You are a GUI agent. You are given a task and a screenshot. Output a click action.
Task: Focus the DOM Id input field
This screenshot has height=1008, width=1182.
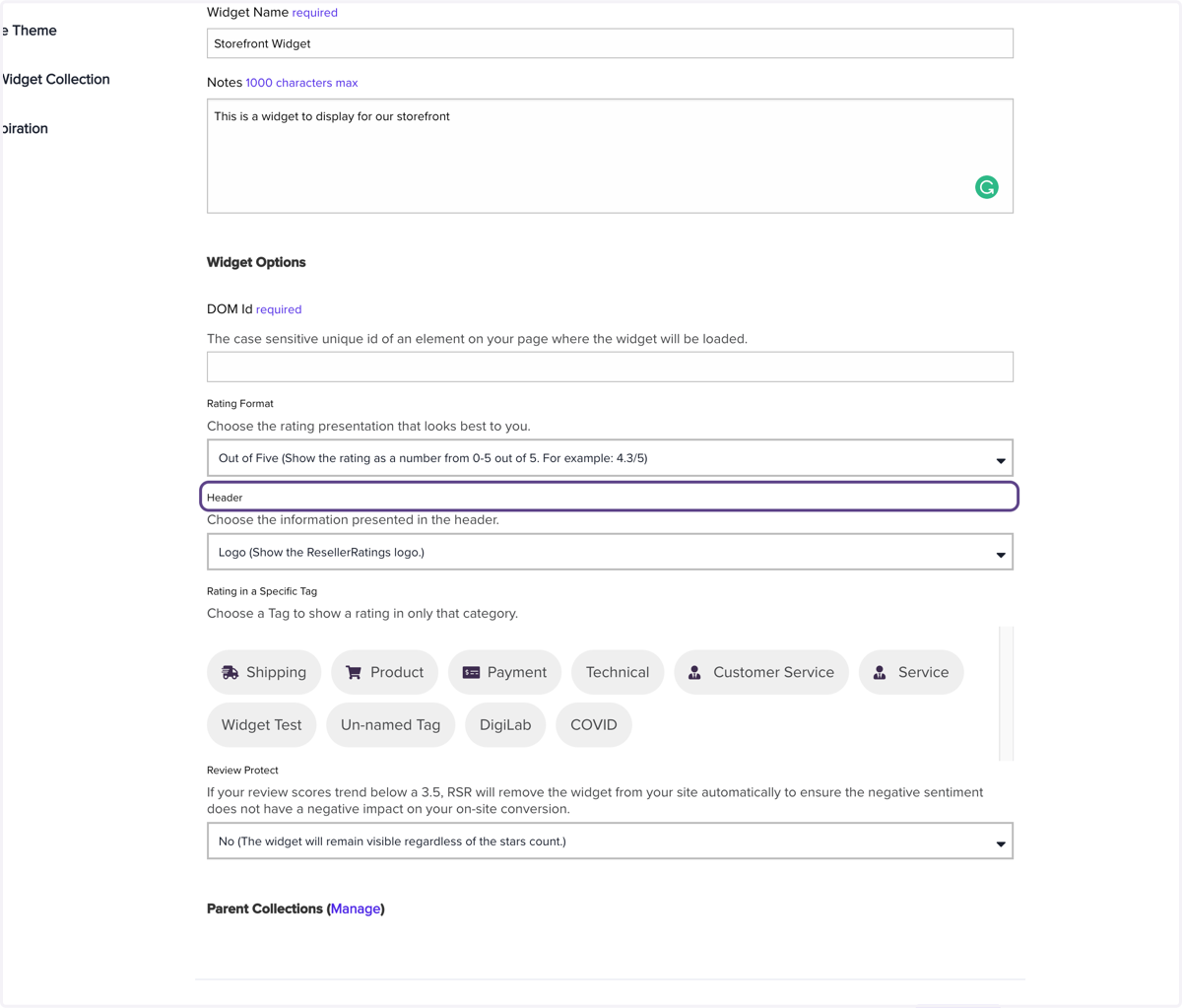(x=610, y=367)
